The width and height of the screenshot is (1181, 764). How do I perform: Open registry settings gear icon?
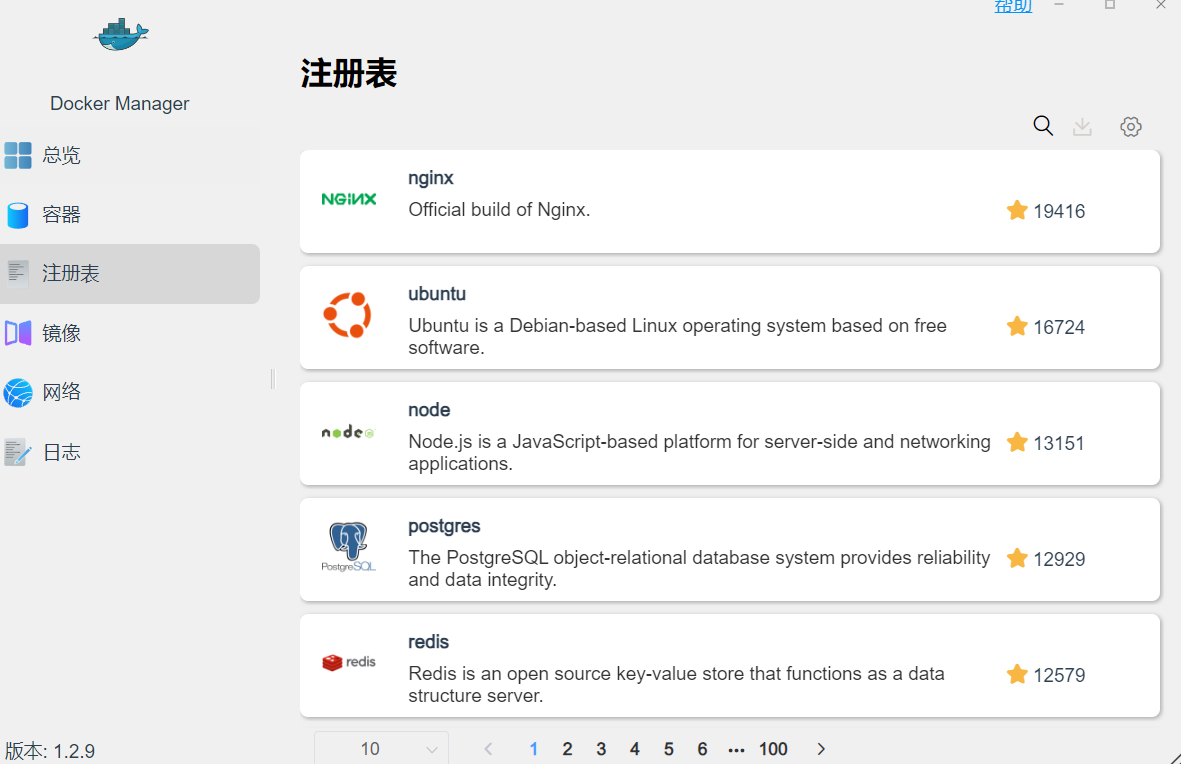[1131, 127]
